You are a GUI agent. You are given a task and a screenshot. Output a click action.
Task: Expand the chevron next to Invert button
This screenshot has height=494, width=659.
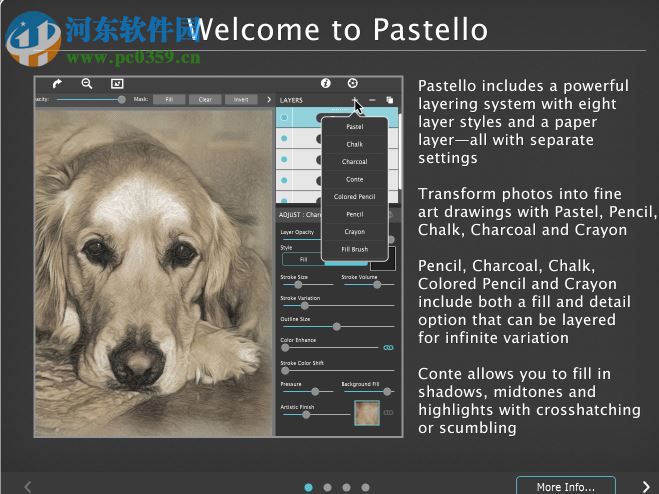point(269,100)
